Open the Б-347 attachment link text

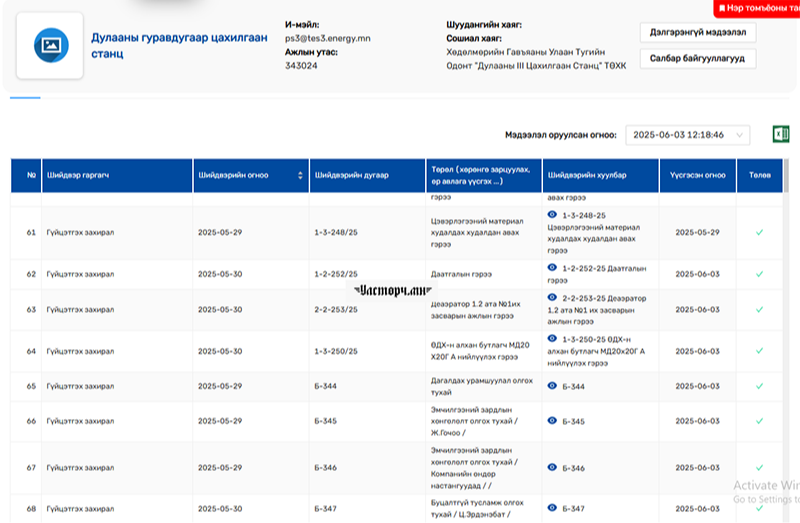(573, 509)
